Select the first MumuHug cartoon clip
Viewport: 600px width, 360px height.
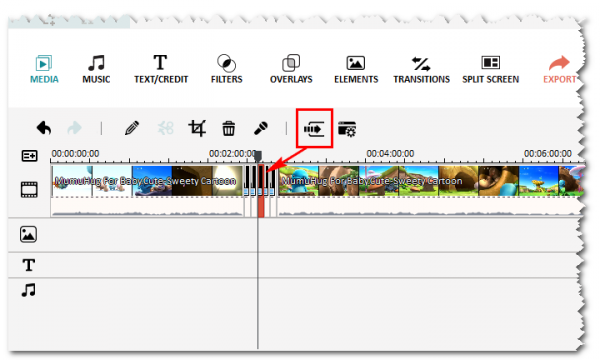pos(147,181)
